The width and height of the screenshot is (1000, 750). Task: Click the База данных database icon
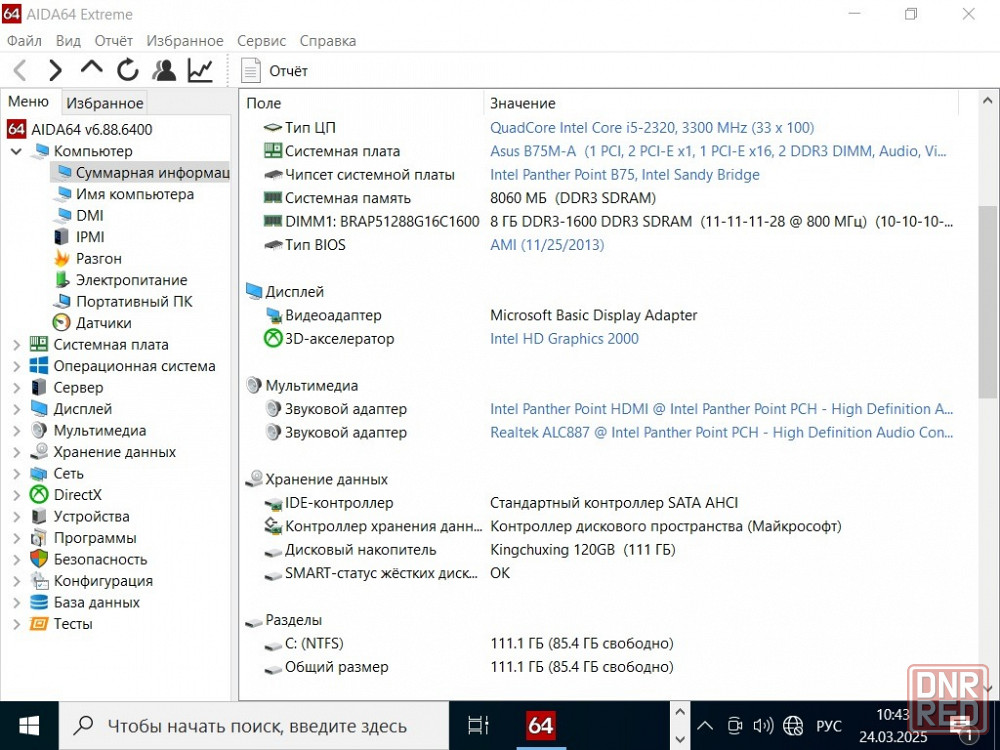pos(39,602)
